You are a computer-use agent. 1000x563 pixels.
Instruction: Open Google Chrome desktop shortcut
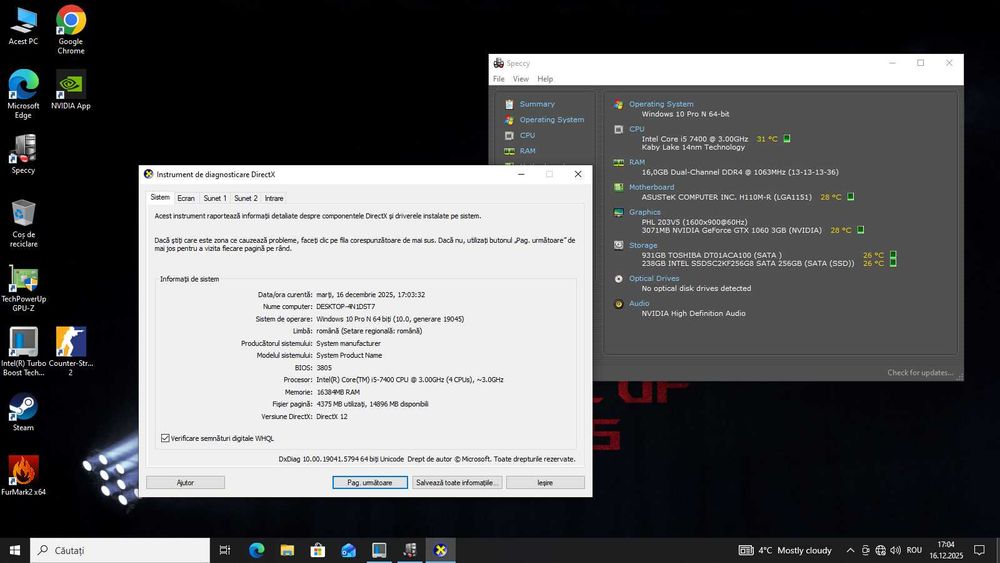pyautogui.click(x=71, y=30)
